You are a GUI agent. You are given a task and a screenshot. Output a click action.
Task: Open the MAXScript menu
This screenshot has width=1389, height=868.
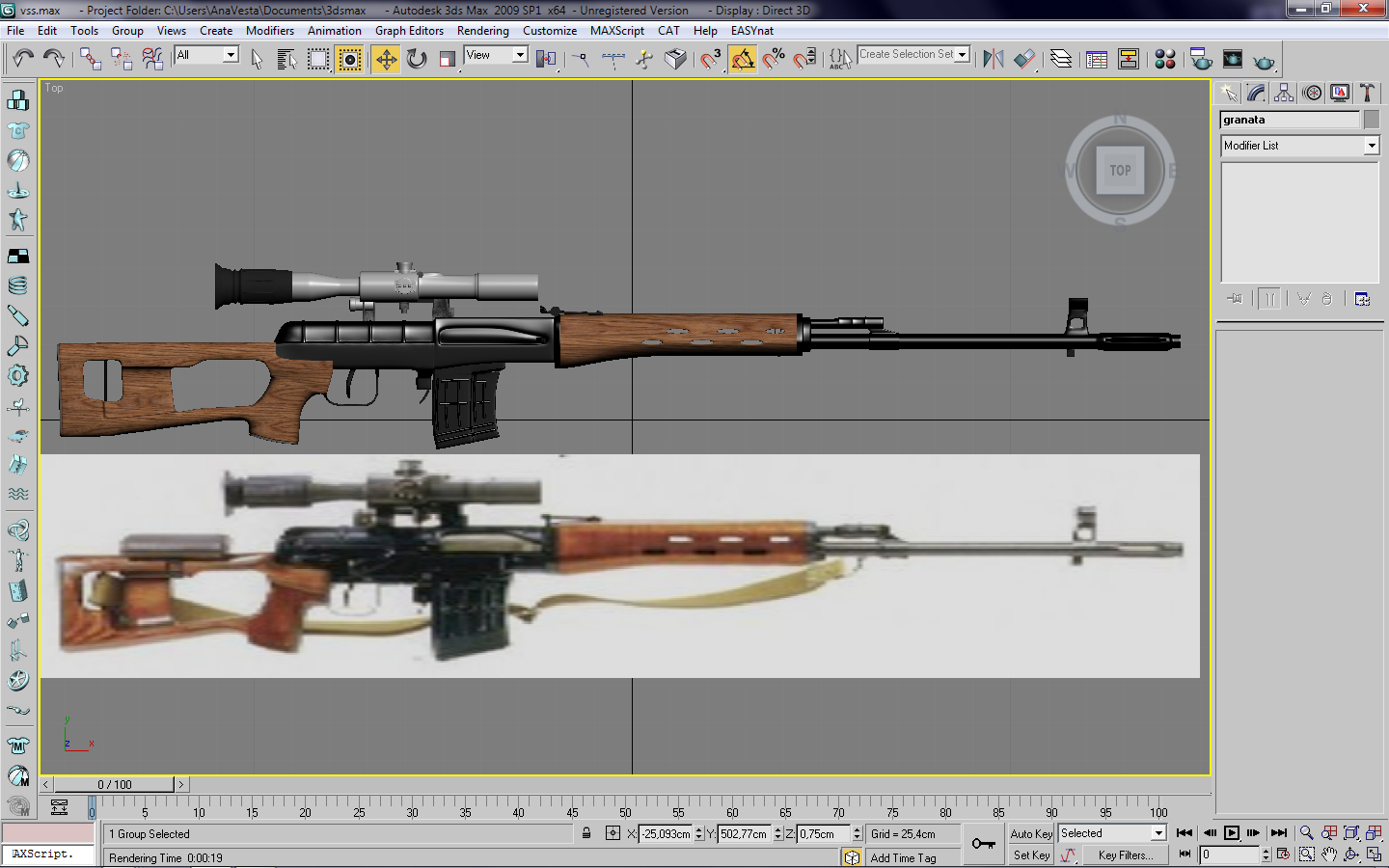coord(617,31)
